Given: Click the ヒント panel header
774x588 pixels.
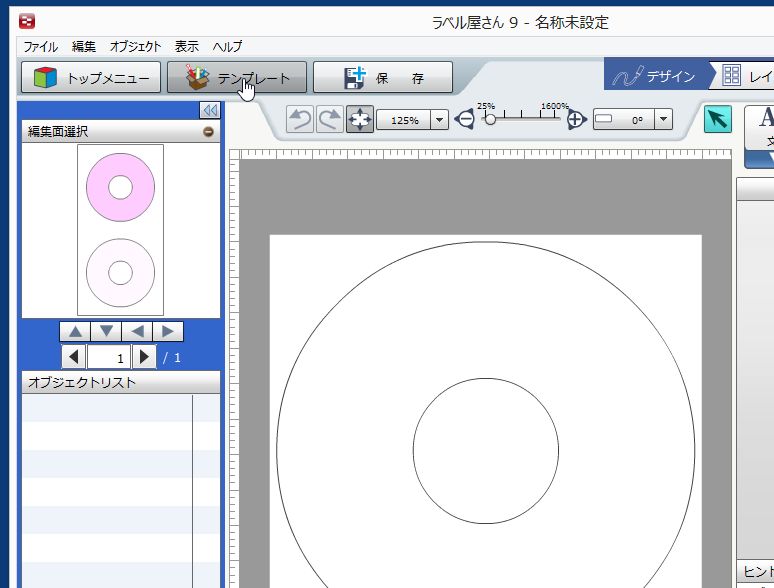Looking at the screenshot, I should click(755, 571).
